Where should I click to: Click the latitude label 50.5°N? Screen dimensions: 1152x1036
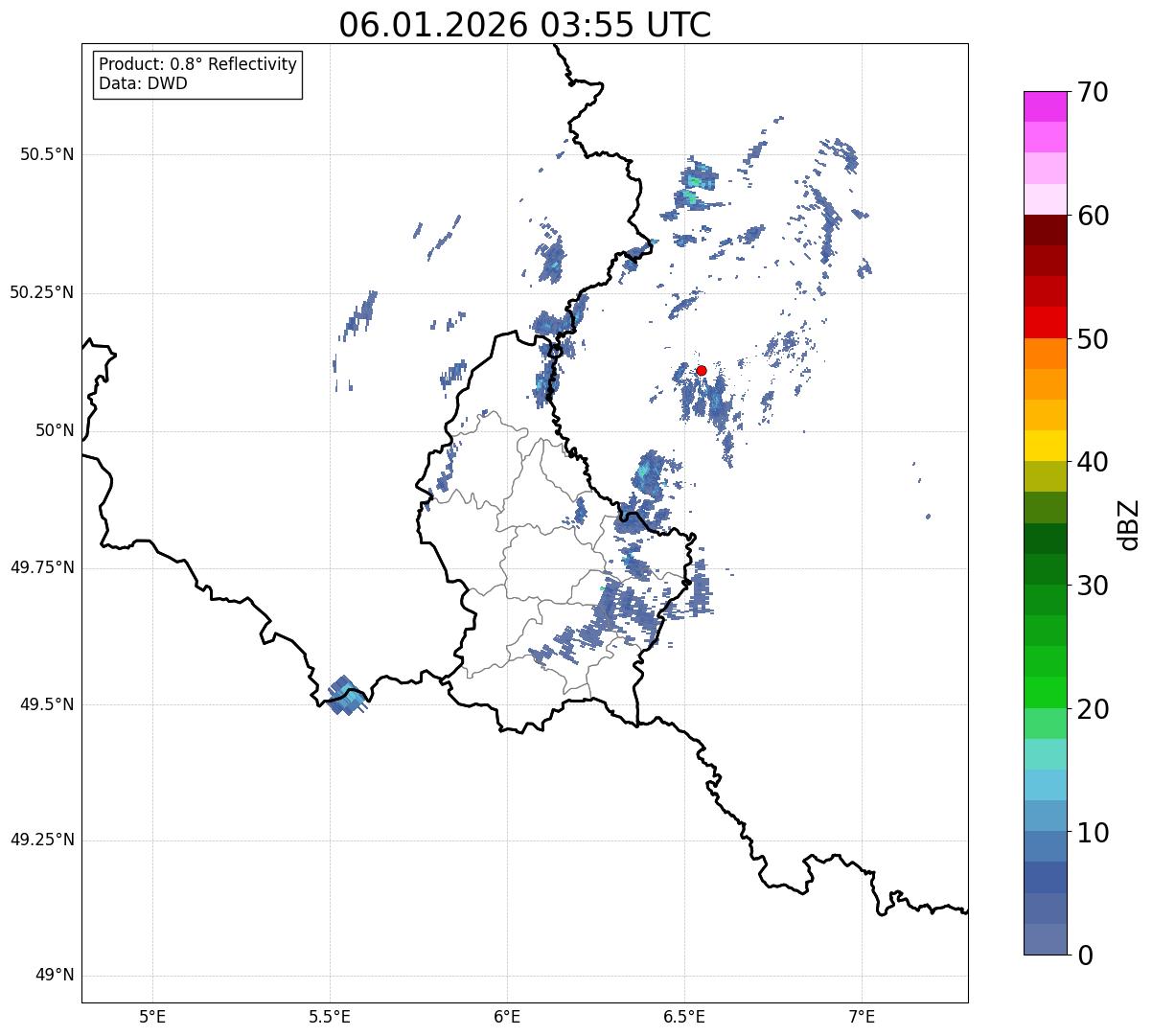coord(46,154)
